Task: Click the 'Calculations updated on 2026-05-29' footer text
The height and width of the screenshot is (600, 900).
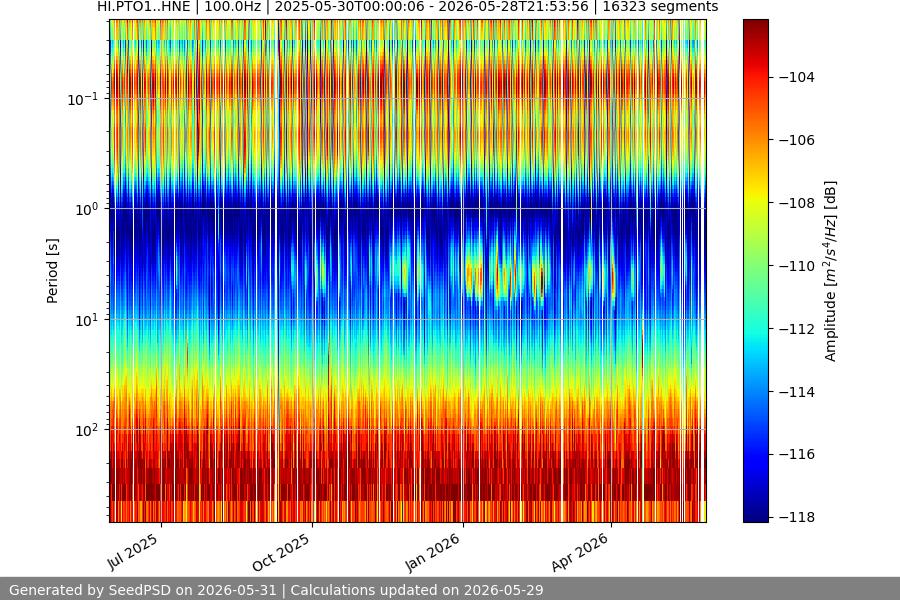Action: 417,590
